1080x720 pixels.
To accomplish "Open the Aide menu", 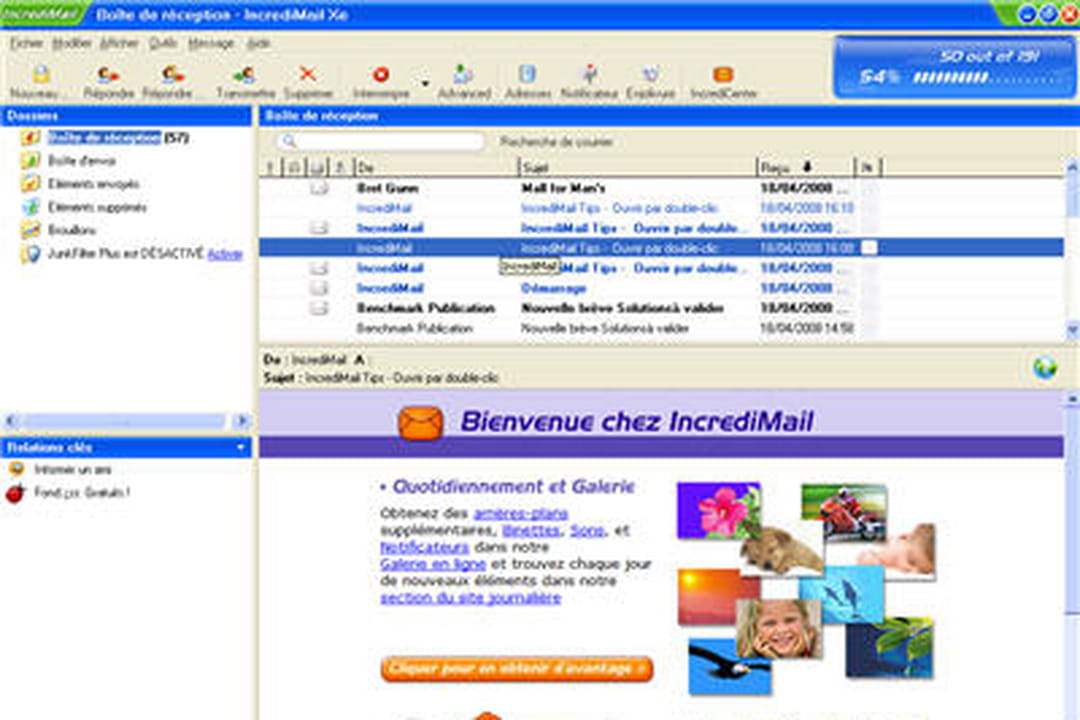I will coord(258,43).
